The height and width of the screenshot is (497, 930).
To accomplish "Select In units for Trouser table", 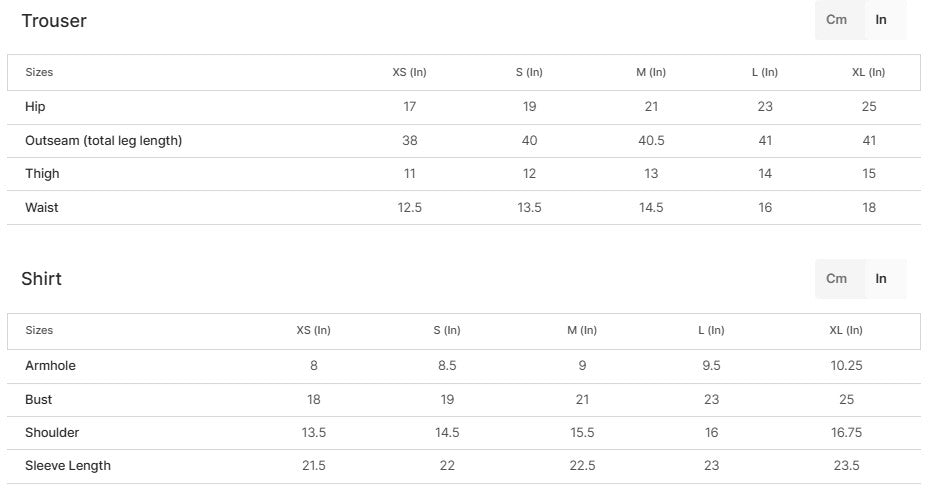I will 881,20.
